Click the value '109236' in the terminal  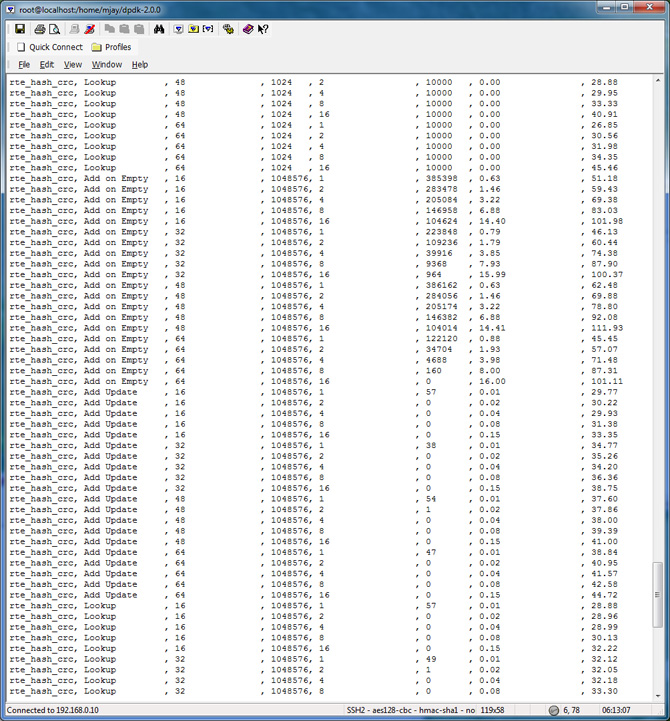441,242
